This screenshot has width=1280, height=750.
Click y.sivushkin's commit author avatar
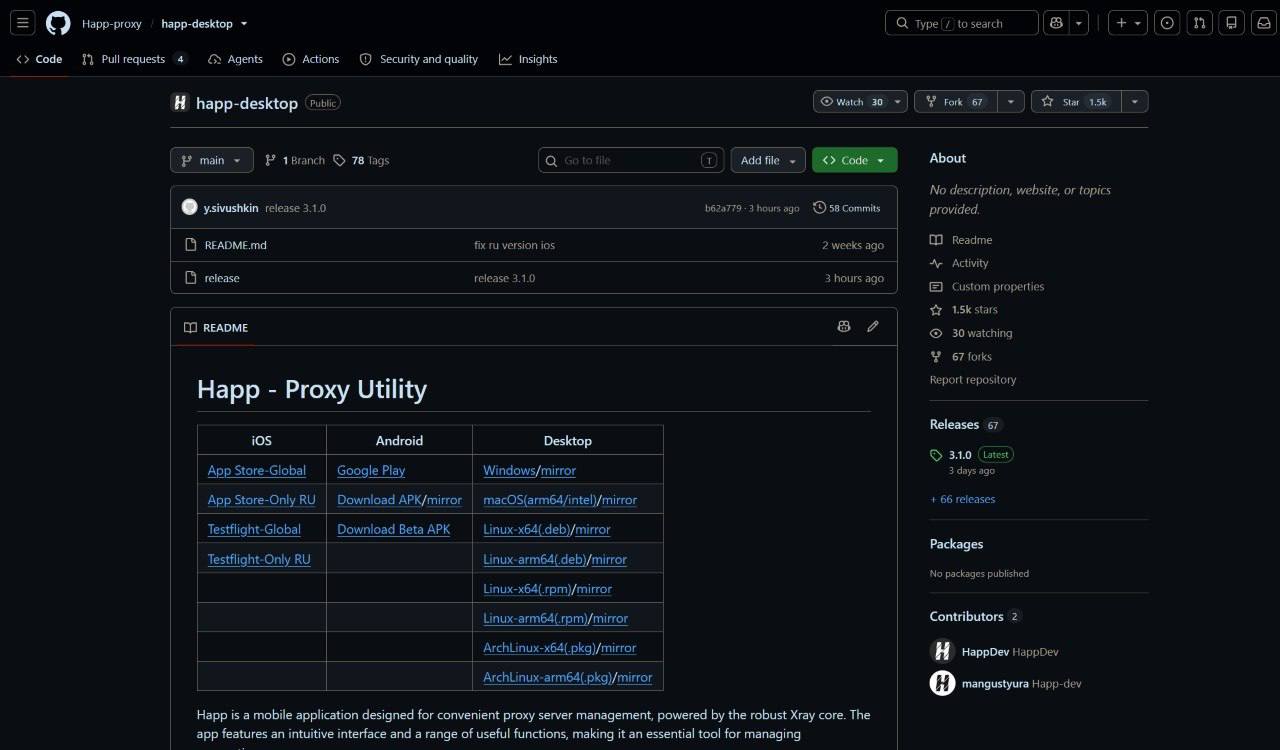[190, 207]
